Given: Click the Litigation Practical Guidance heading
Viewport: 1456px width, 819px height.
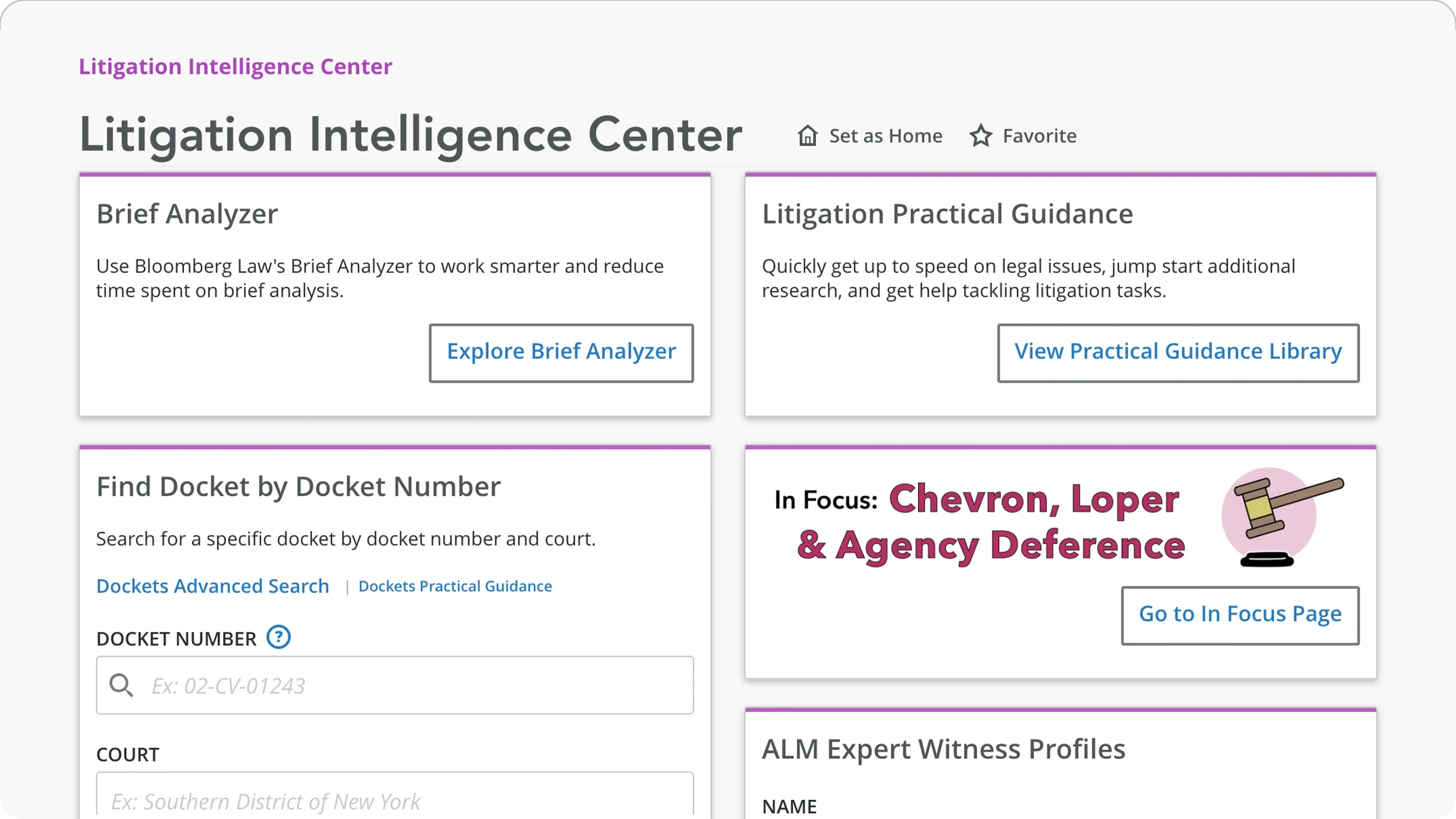Looking at the screenshot, I should [x=947, y=213].
